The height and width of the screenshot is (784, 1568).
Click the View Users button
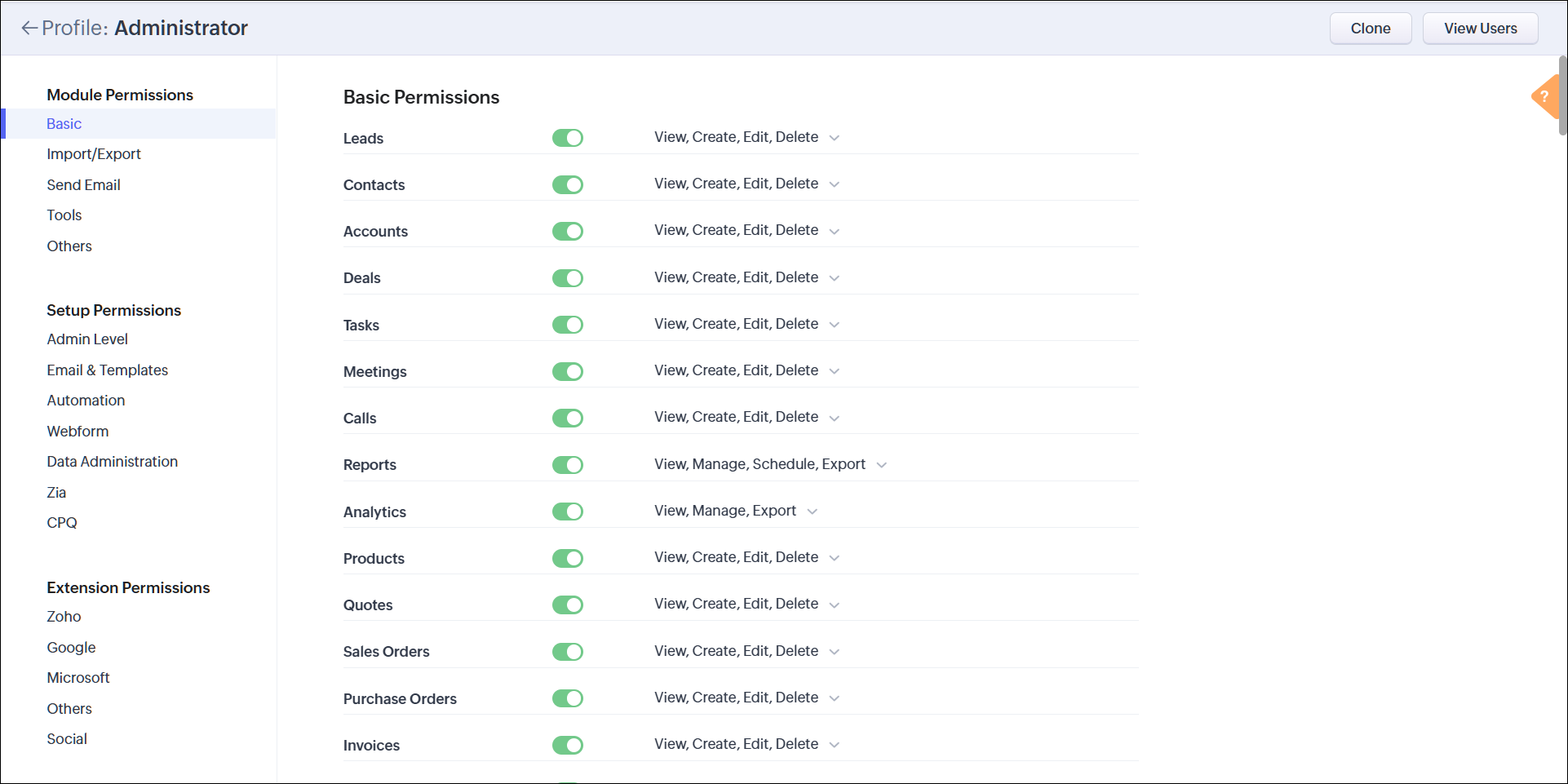pos(1481,29)
